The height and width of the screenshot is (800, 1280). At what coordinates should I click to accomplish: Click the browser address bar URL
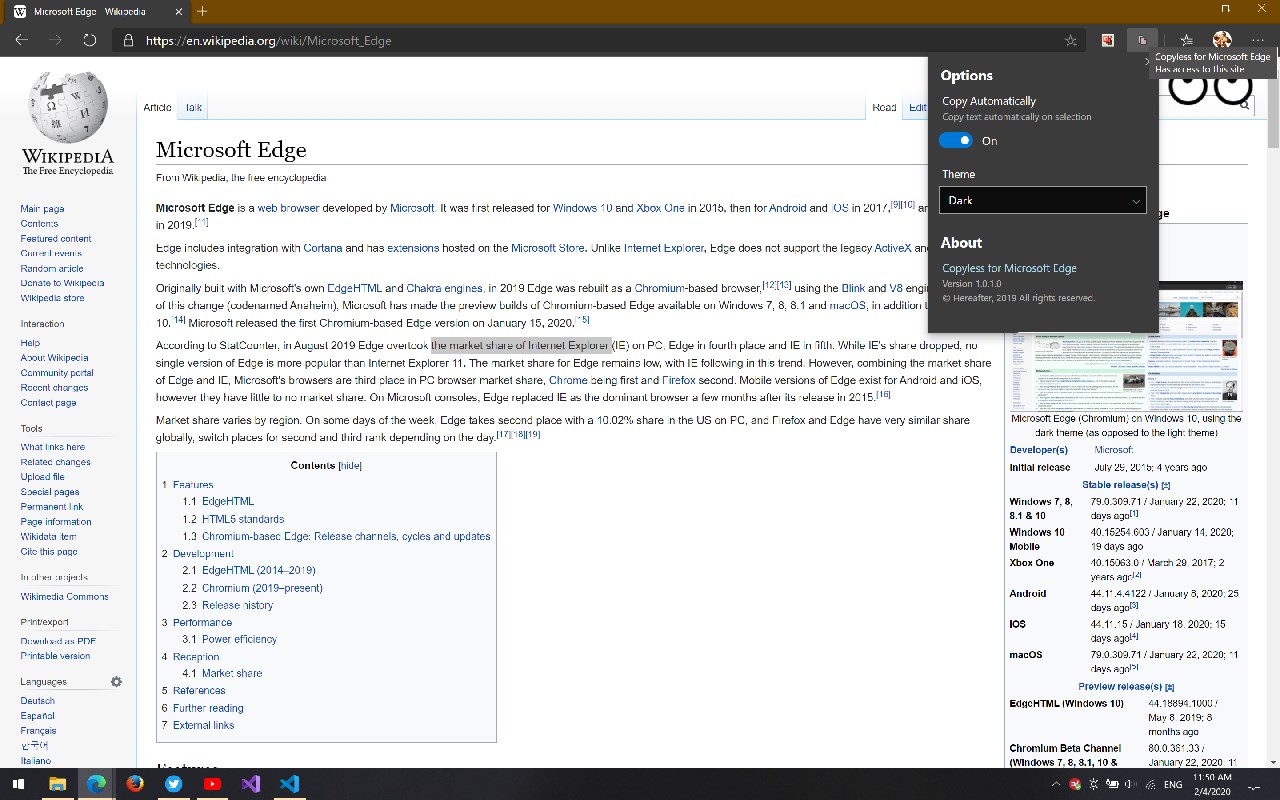click(x=268, y=41)
